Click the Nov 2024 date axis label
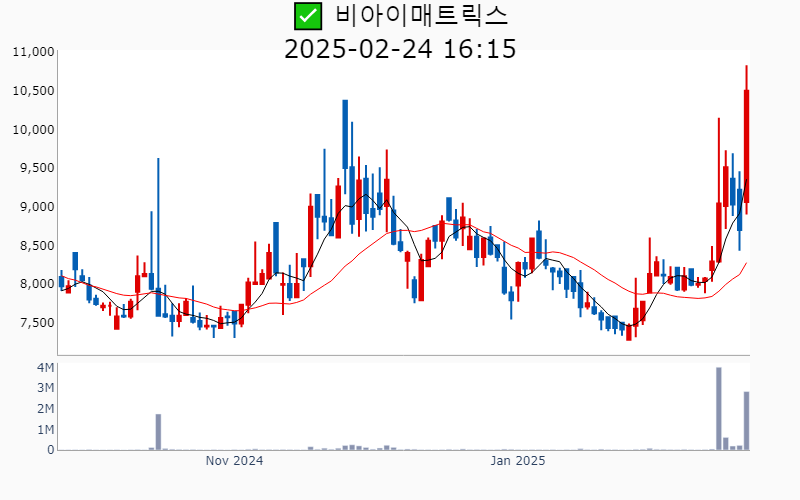 pos(234,461)
